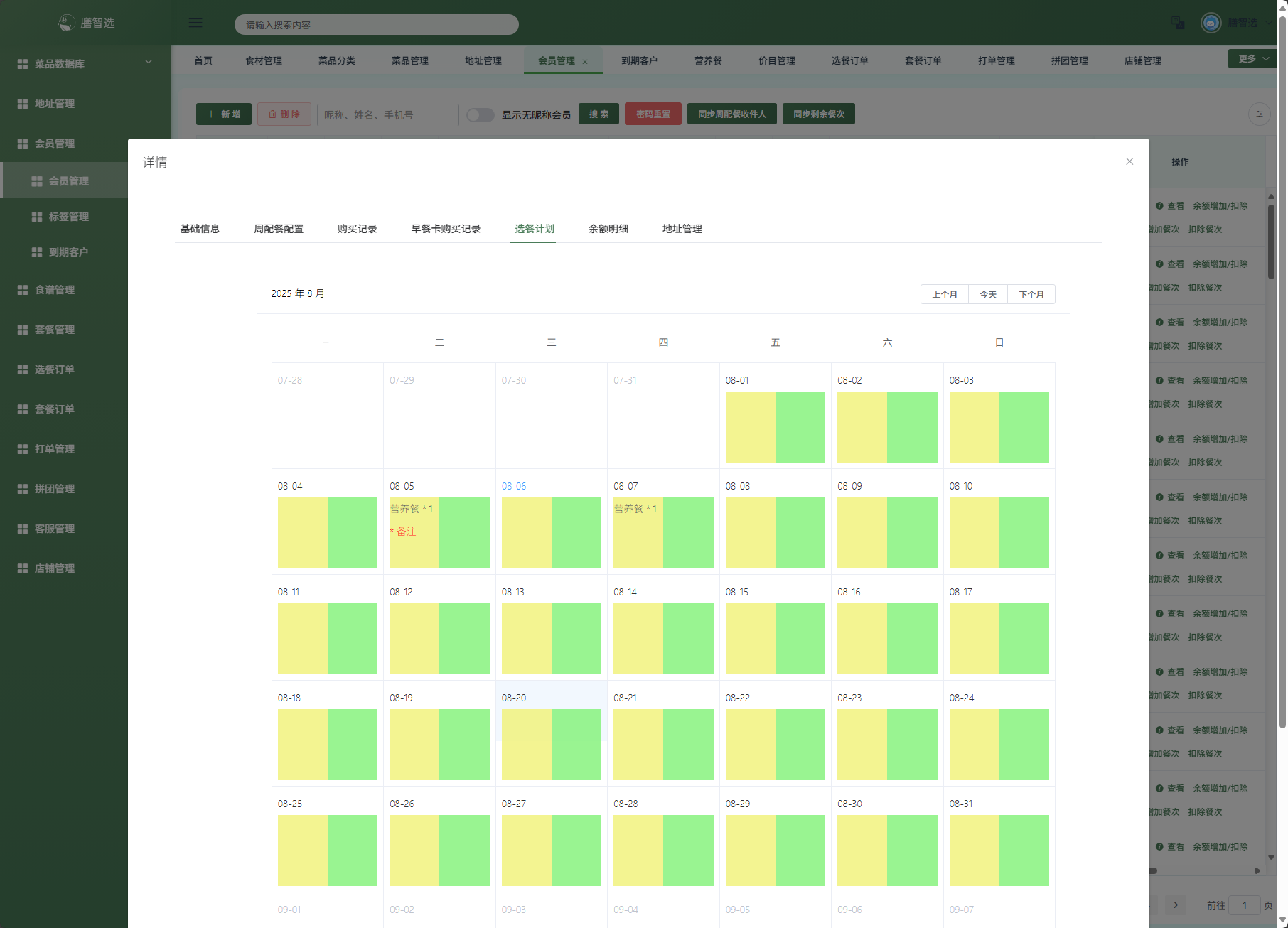1288x928 pixels.
Task: Click the 标签管理 sidebar grid icon
Action: click(x=37, y=217)
